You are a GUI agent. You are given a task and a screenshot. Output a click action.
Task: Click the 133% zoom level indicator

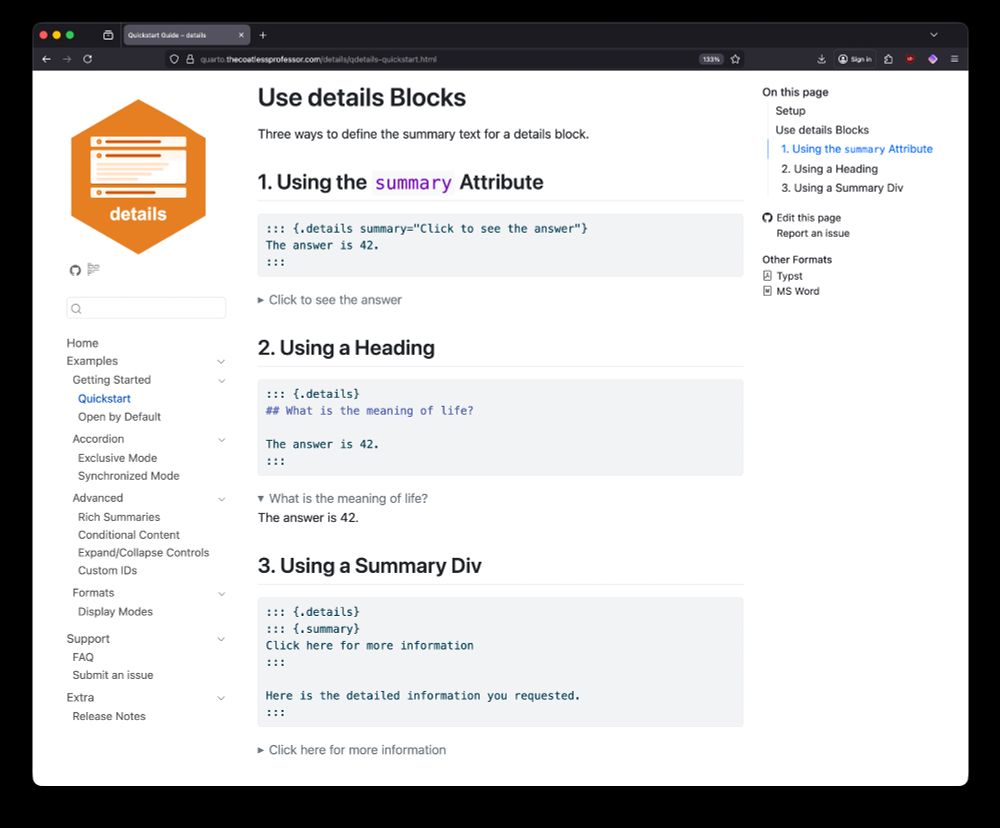click(x=710, y=59)
